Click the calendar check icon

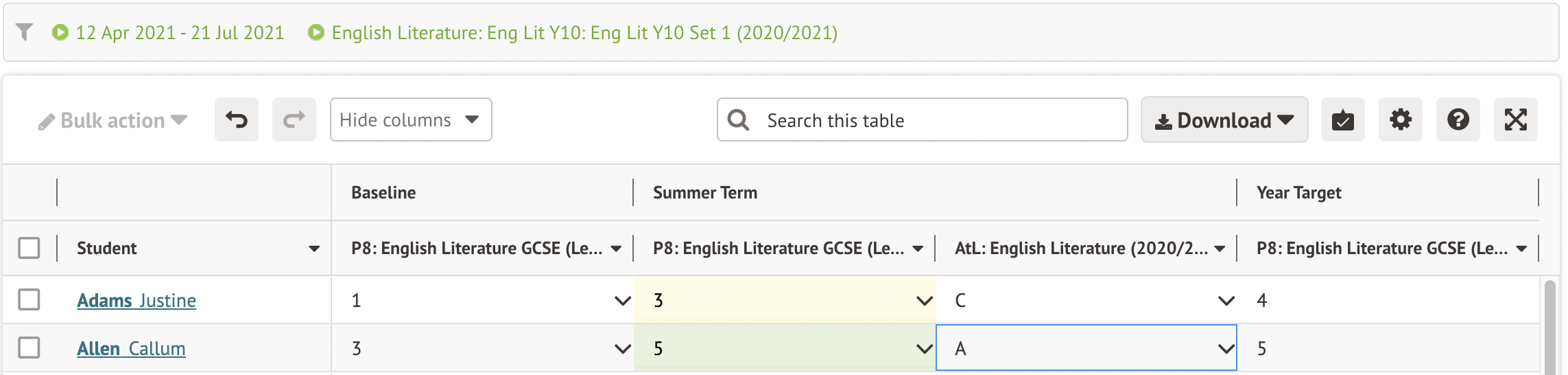pyautogui.click(x=1342, y=120)
